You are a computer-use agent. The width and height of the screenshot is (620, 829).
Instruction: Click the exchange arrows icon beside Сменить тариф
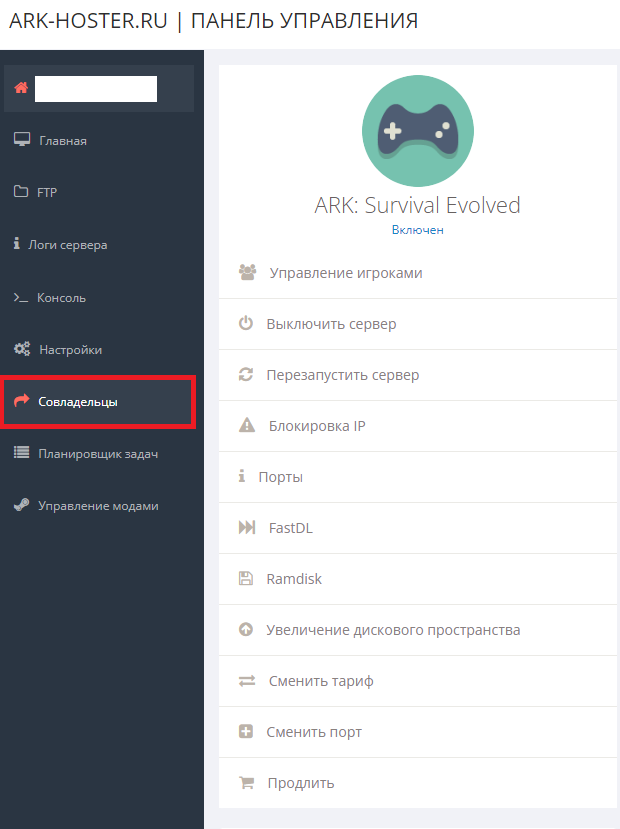[x=247, y=680]
